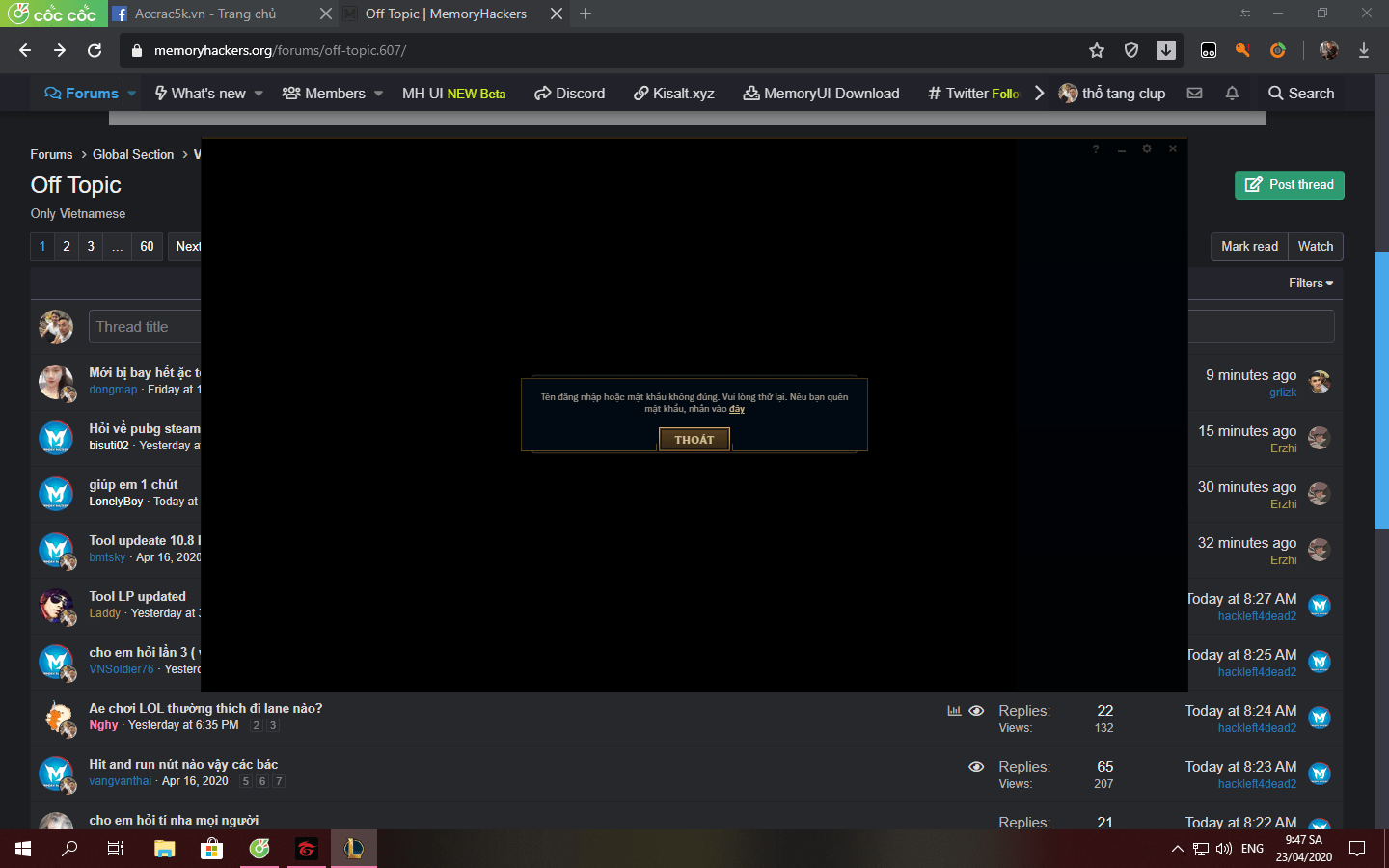The height and width of the screenshot is (868, 1389).
Task: Open MH UI NEW Beta link
Action: [453, 94]
